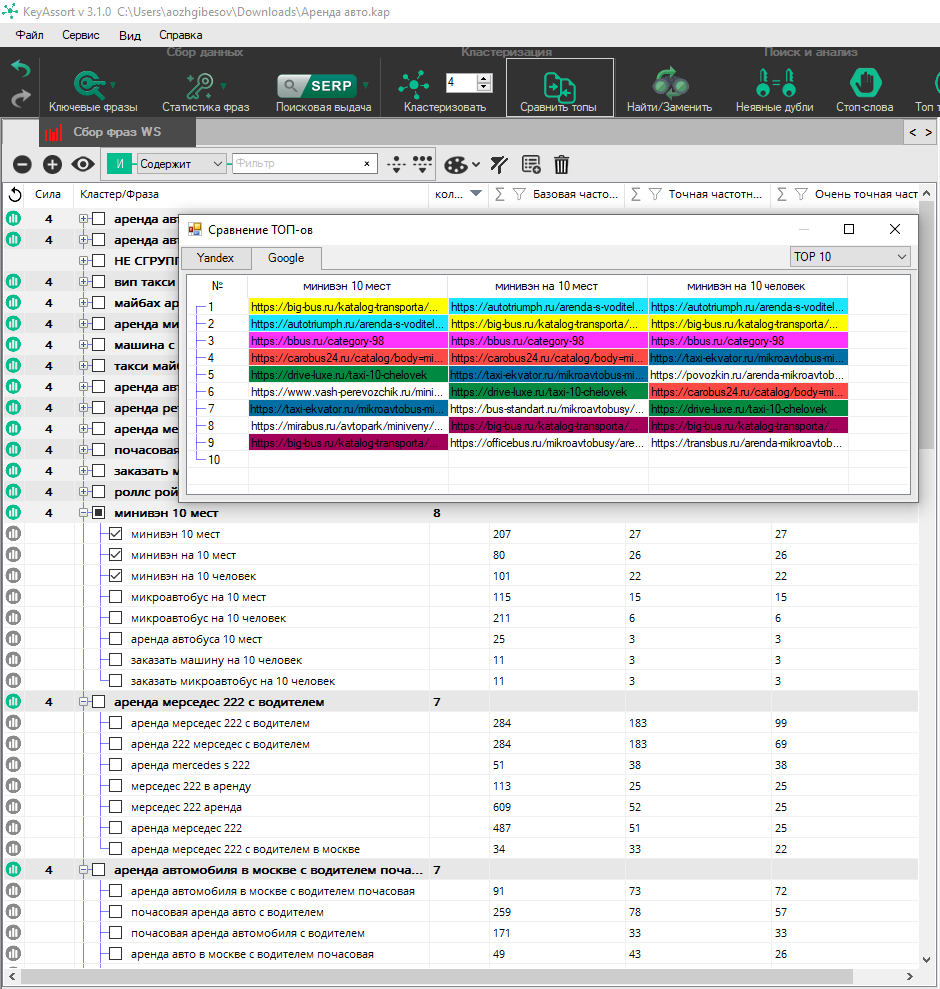Click the add-list icon next to the trash
940x989 pixels.
(x=531, y=165)
